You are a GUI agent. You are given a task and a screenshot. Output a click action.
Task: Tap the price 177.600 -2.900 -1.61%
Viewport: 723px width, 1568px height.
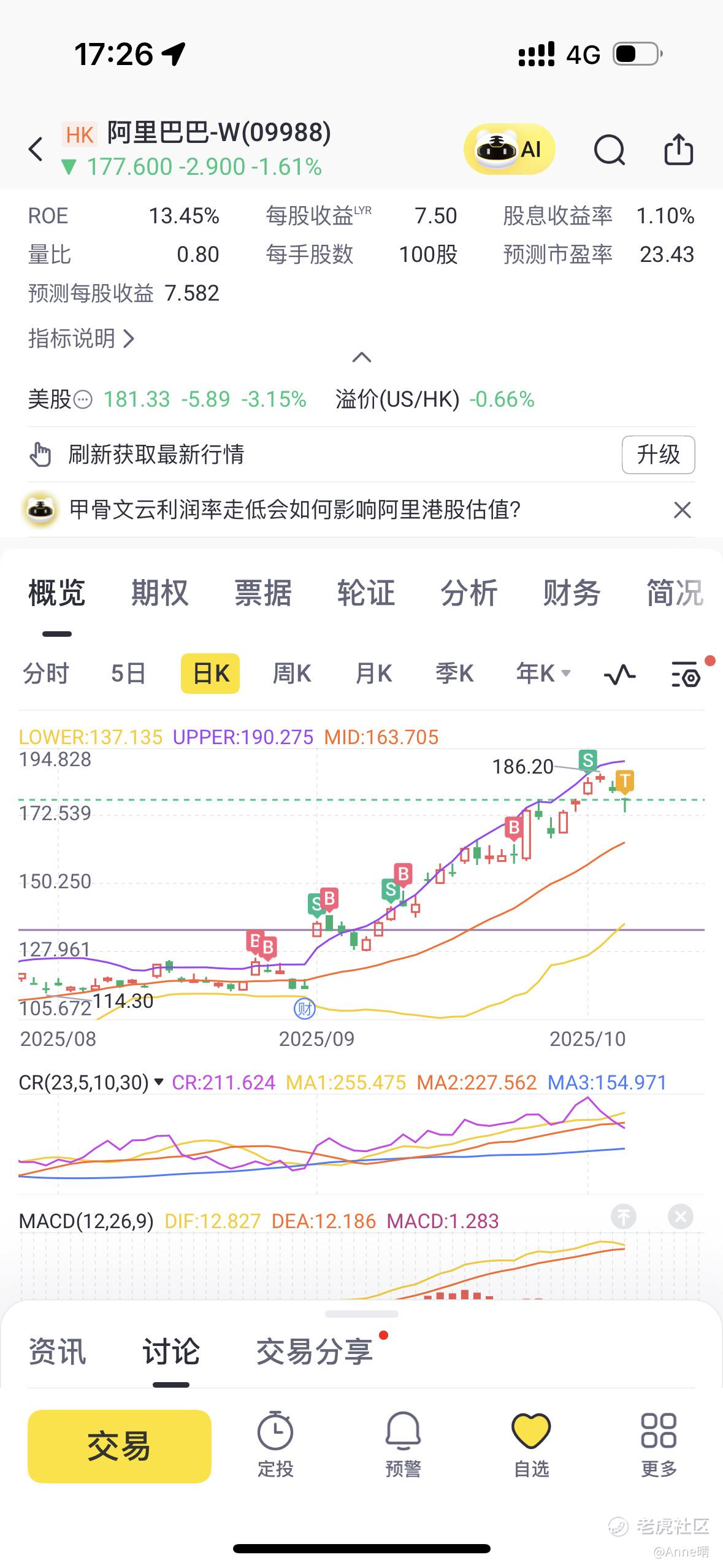point(192,167)
